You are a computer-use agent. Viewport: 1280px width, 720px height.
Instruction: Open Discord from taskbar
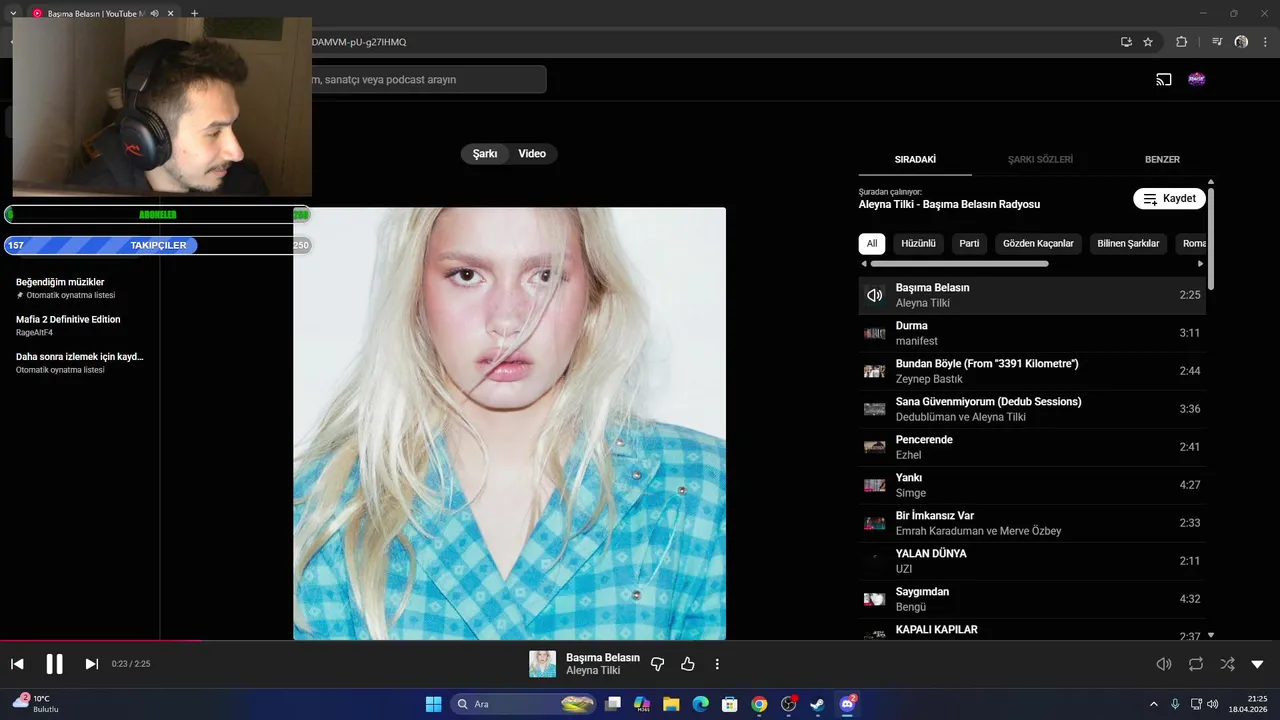point(847,704)
